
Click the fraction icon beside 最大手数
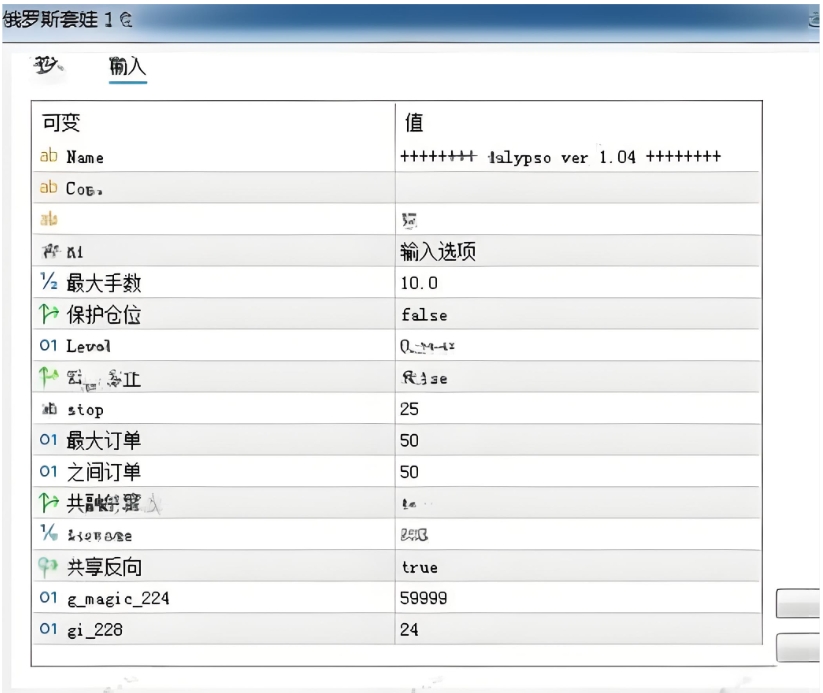[49, 282]
